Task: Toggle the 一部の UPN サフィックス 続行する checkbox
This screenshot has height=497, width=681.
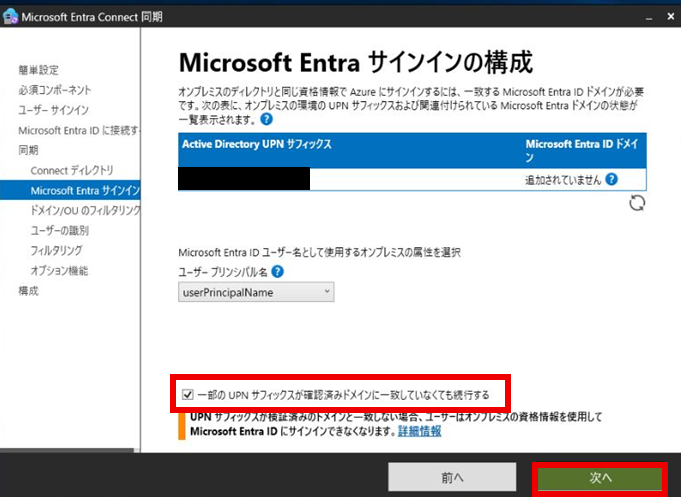Action: (188, 395)
